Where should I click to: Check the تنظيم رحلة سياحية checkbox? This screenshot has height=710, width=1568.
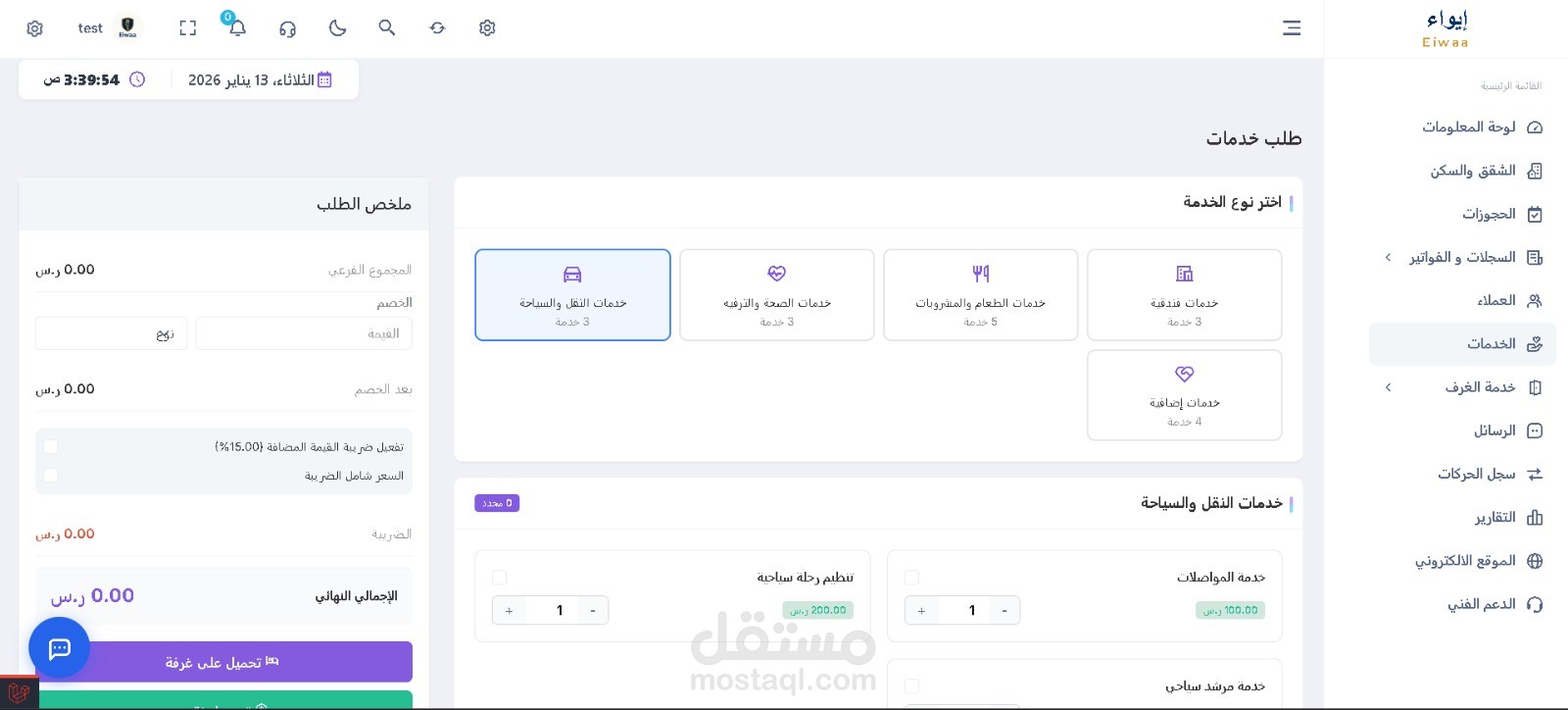click(x=499, y=578)
